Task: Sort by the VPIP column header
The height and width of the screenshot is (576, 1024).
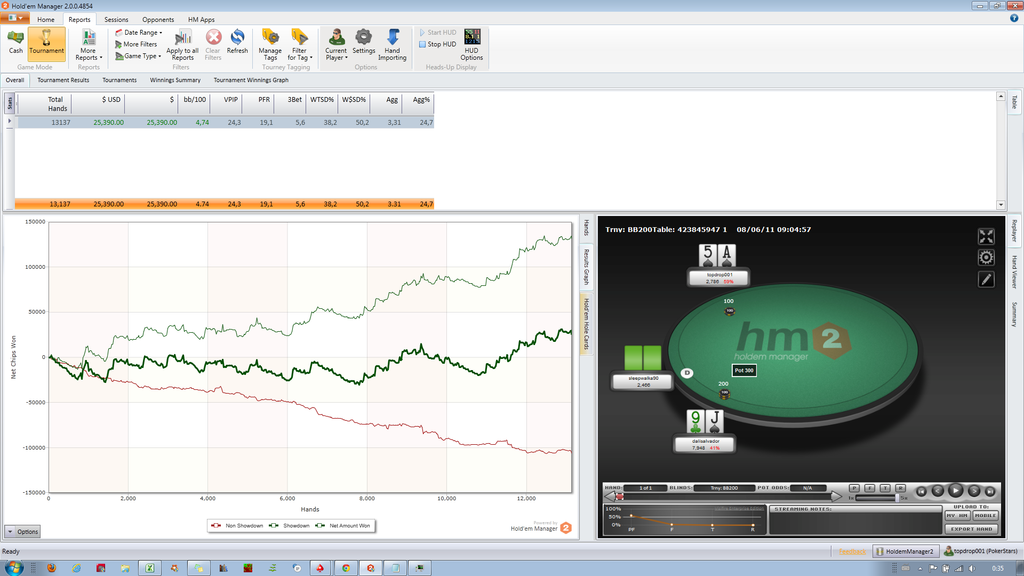Action: click(x=226, y=104)
